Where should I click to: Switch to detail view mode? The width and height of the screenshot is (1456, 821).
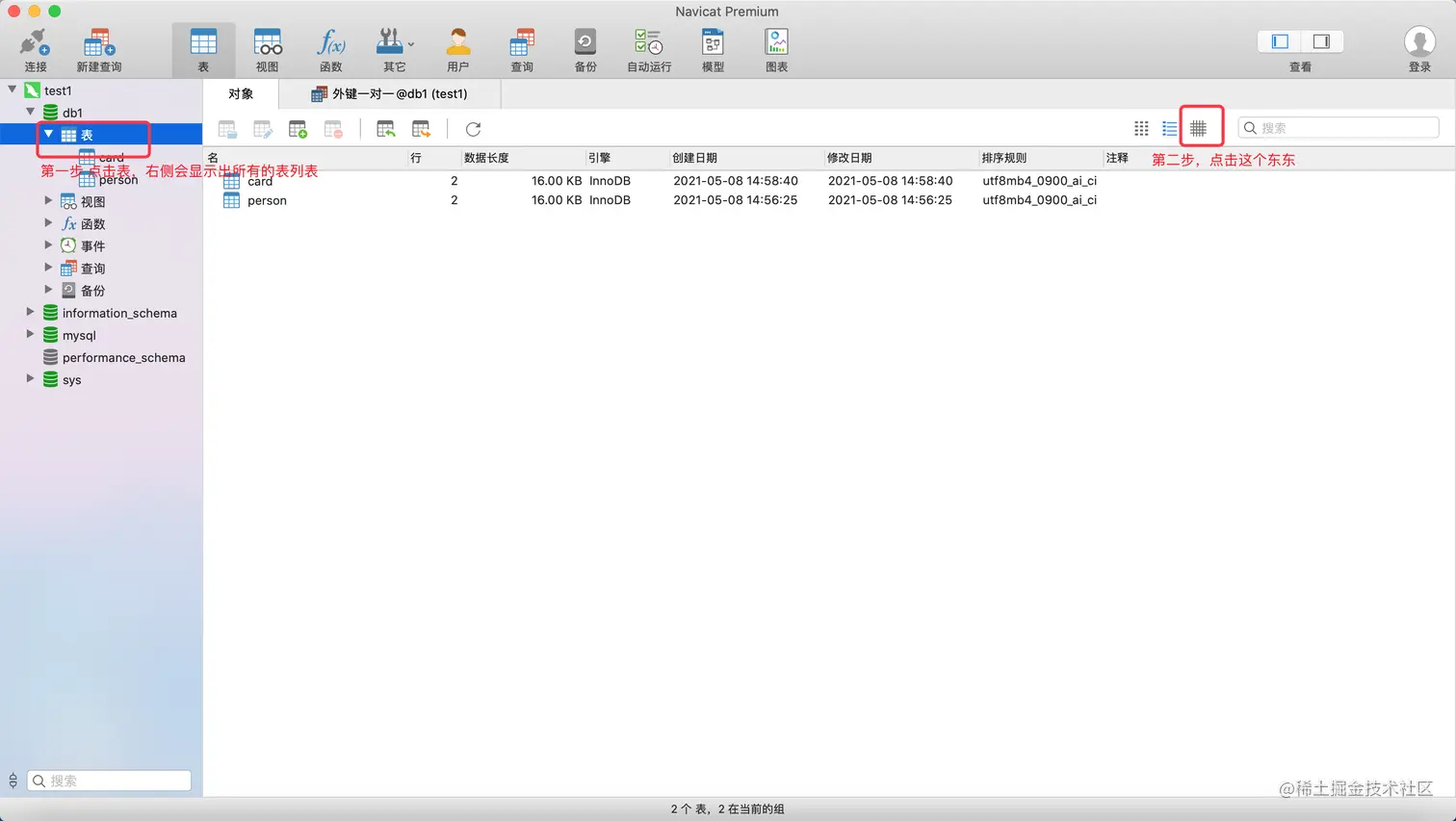1198,128
